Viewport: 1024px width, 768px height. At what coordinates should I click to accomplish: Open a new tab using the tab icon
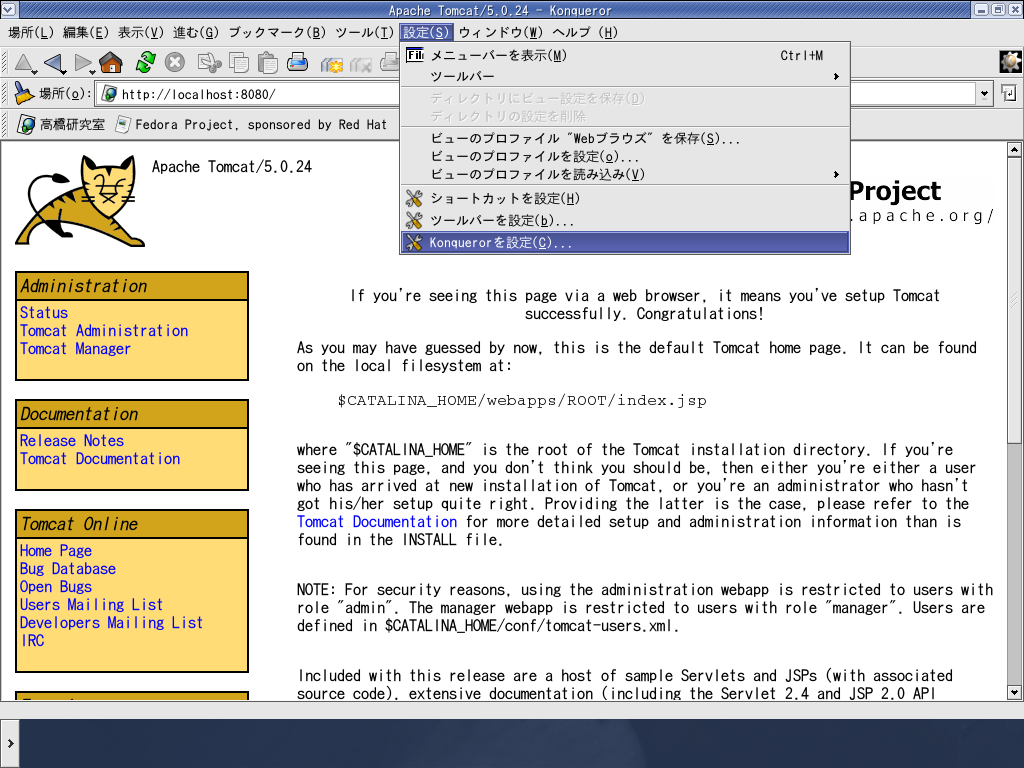tap(332, 64)
